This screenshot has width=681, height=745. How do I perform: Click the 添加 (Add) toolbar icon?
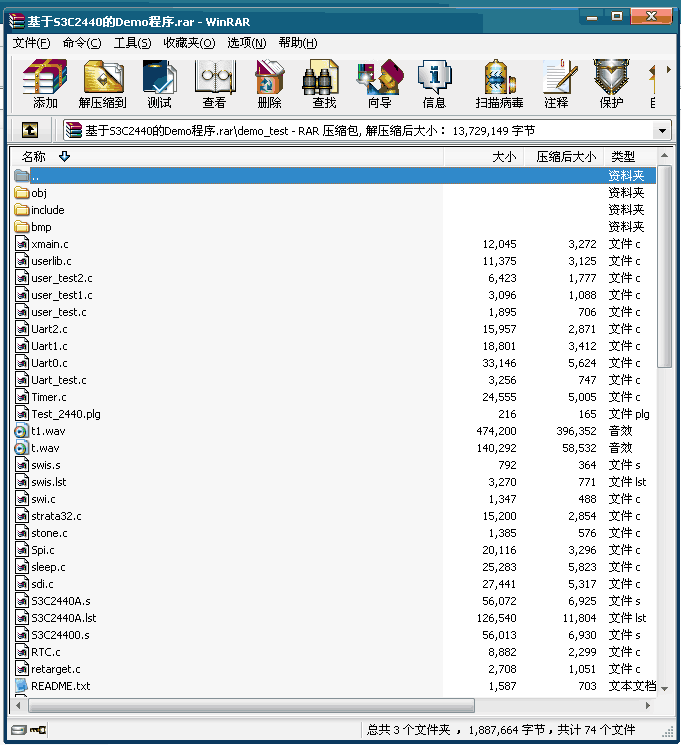[45, 77]
